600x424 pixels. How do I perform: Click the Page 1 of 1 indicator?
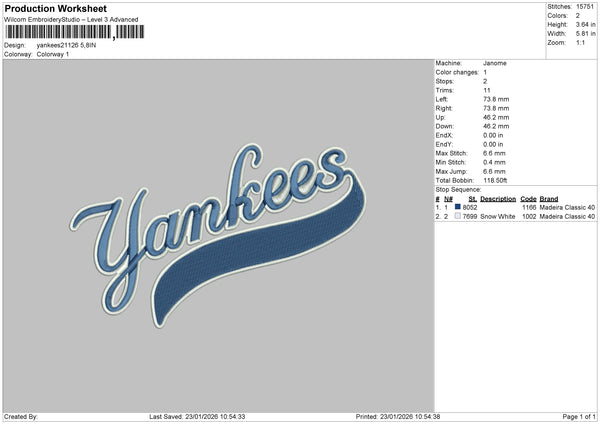(x=579, y=416)
